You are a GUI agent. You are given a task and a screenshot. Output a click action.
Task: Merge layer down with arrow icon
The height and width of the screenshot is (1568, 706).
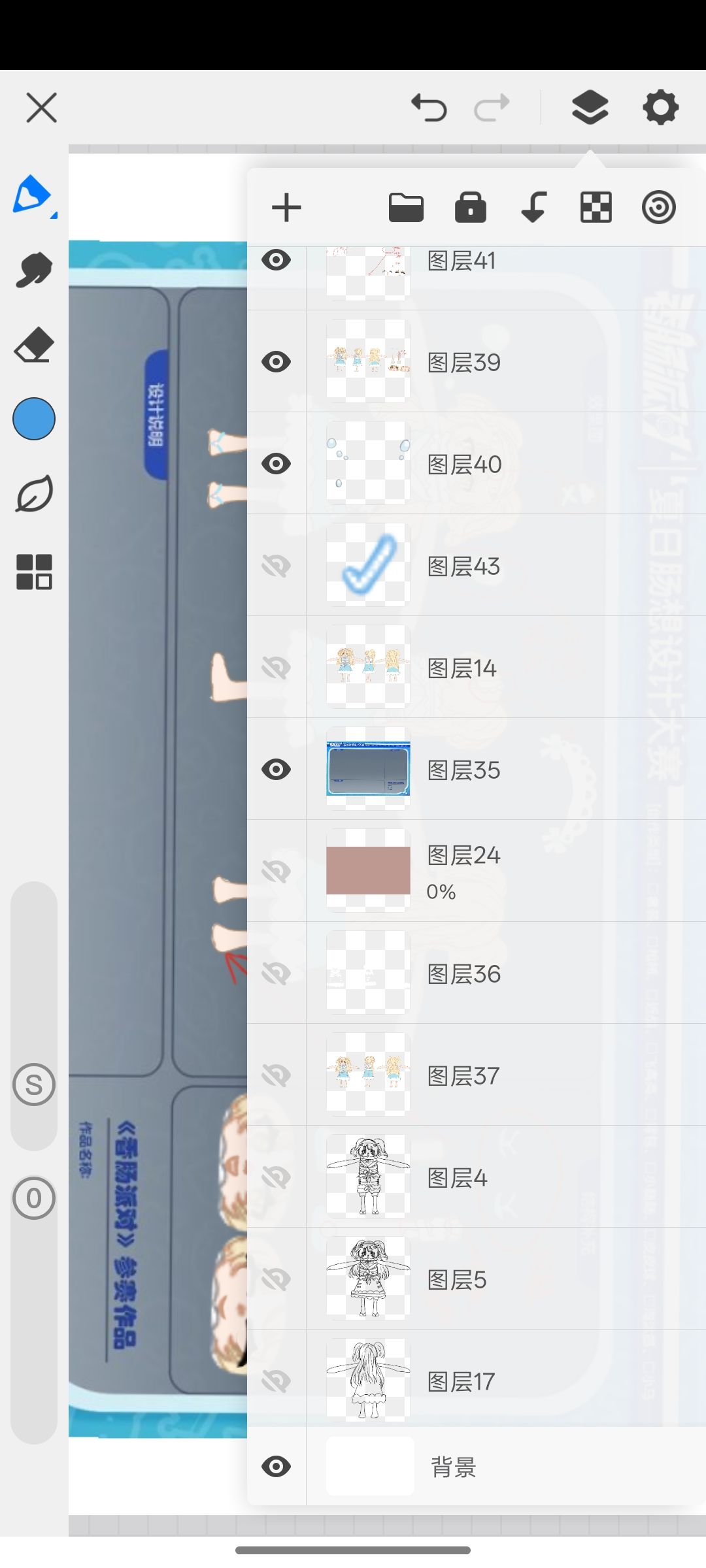(x=533, y=208)
